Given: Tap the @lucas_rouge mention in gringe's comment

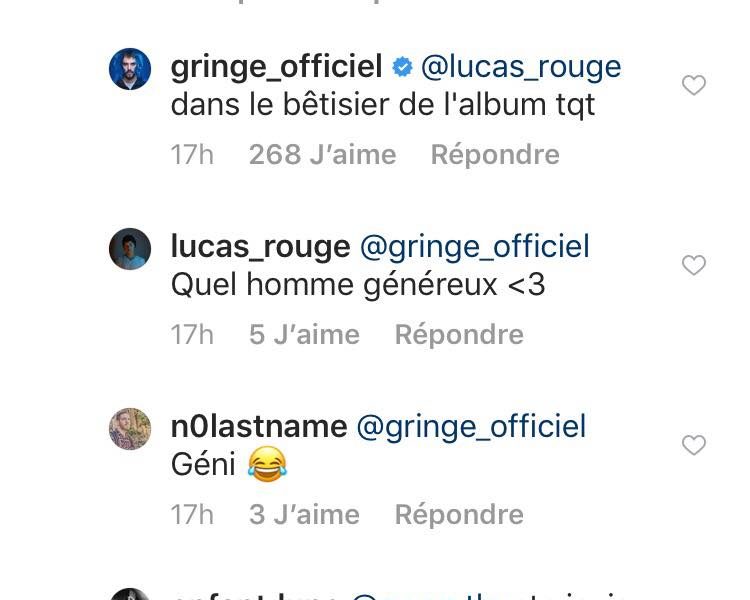Looking at the screenshot, I should point(521,67).
